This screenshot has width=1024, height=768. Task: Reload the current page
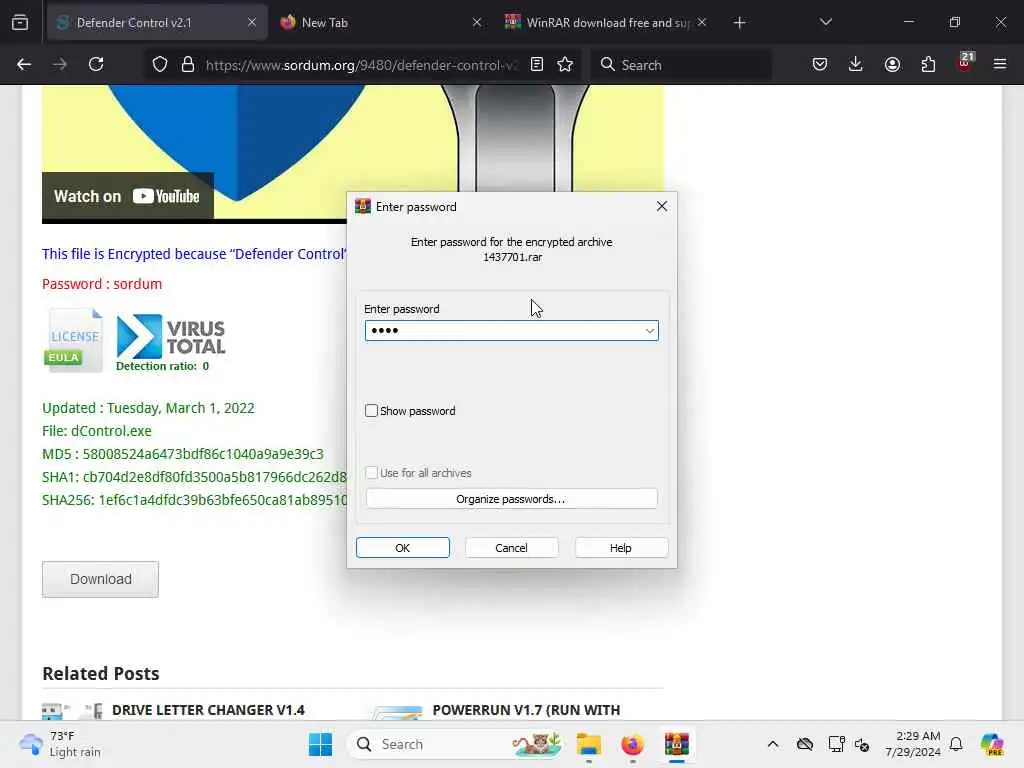tap(96, 64)
